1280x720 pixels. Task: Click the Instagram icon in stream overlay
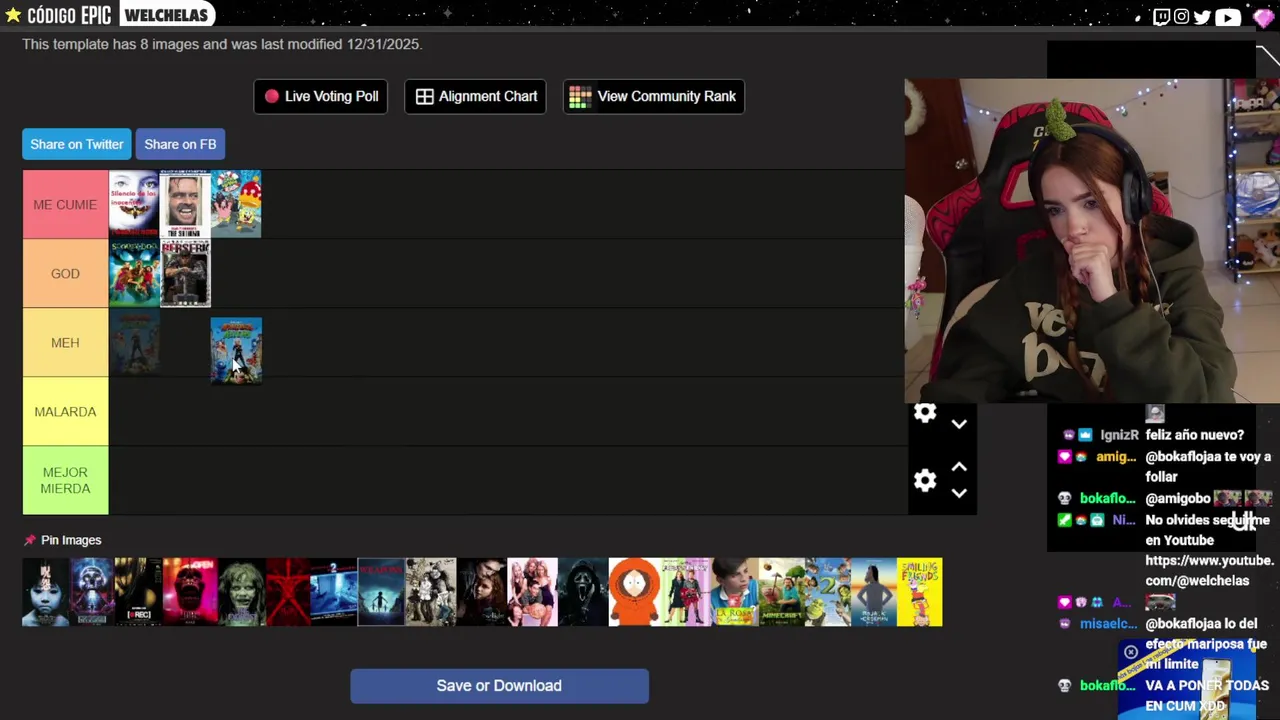click(1181, 16)
